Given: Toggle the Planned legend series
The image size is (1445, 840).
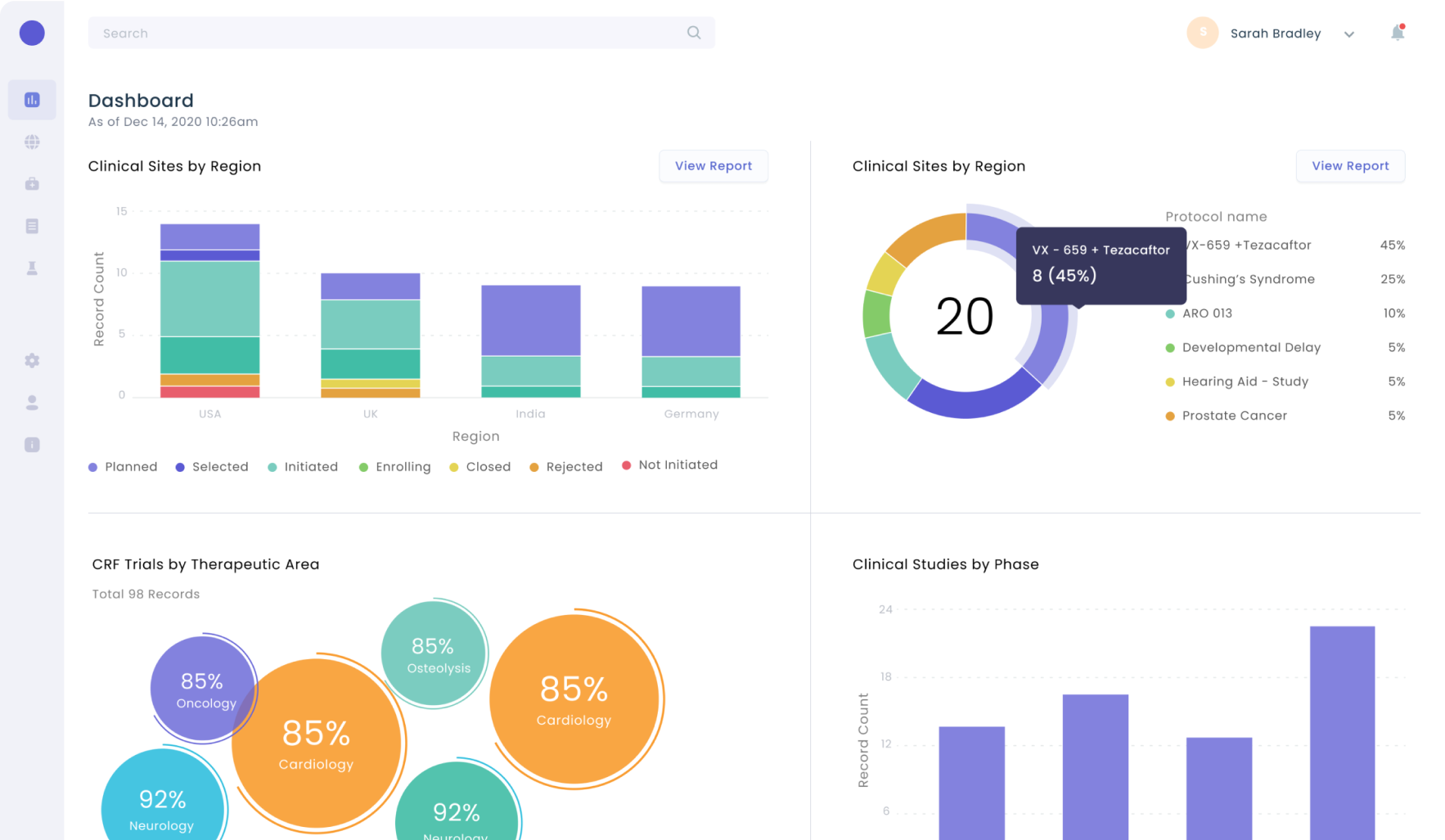Looking at the screenshot, I should (x=123, y=467).
